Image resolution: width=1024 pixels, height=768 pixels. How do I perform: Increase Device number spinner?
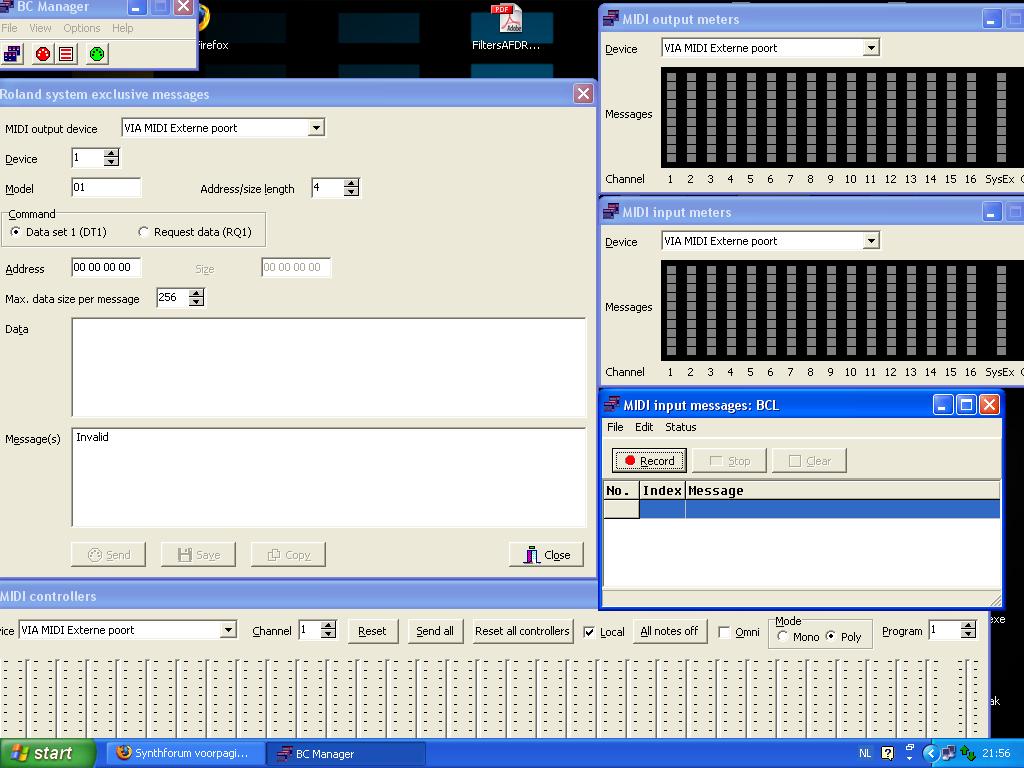(112, 153)
